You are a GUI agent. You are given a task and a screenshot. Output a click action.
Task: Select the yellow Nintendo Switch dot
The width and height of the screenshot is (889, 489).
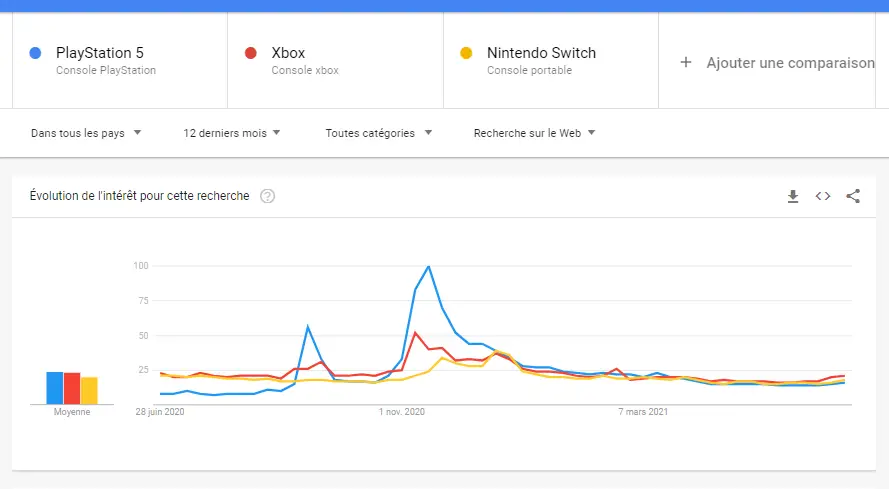(x=466, y=53)
